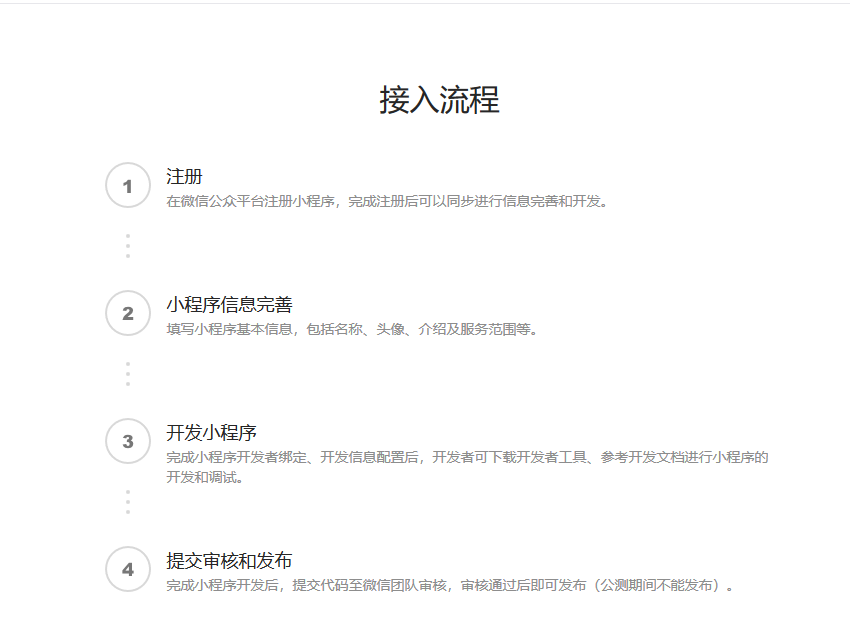The height and width of the screenshot is (627, 850).
Task: Click the 微信公众平台 text in the registration description
Action: pos(224,201)
